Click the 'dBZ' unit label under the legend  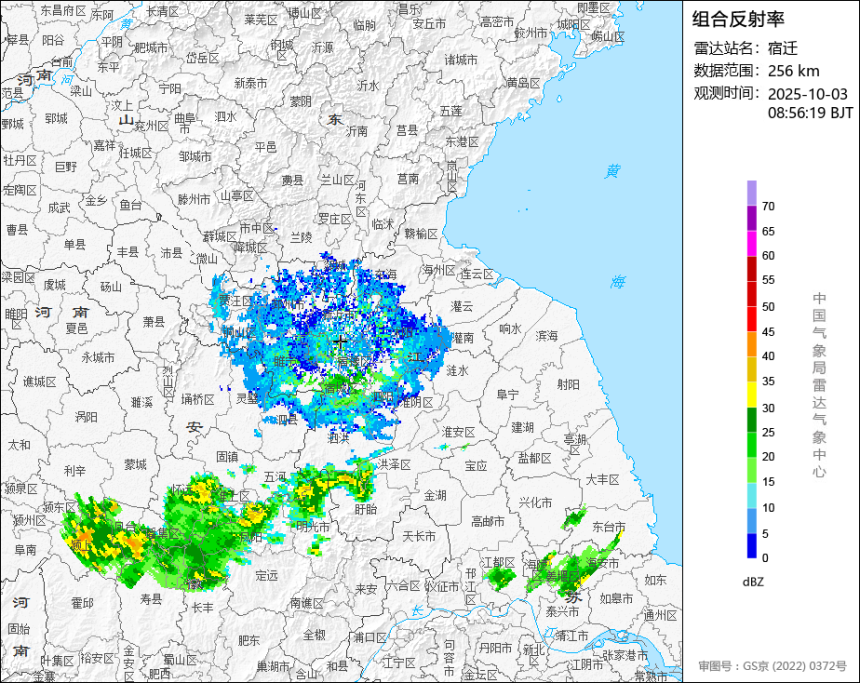(753, 582)
